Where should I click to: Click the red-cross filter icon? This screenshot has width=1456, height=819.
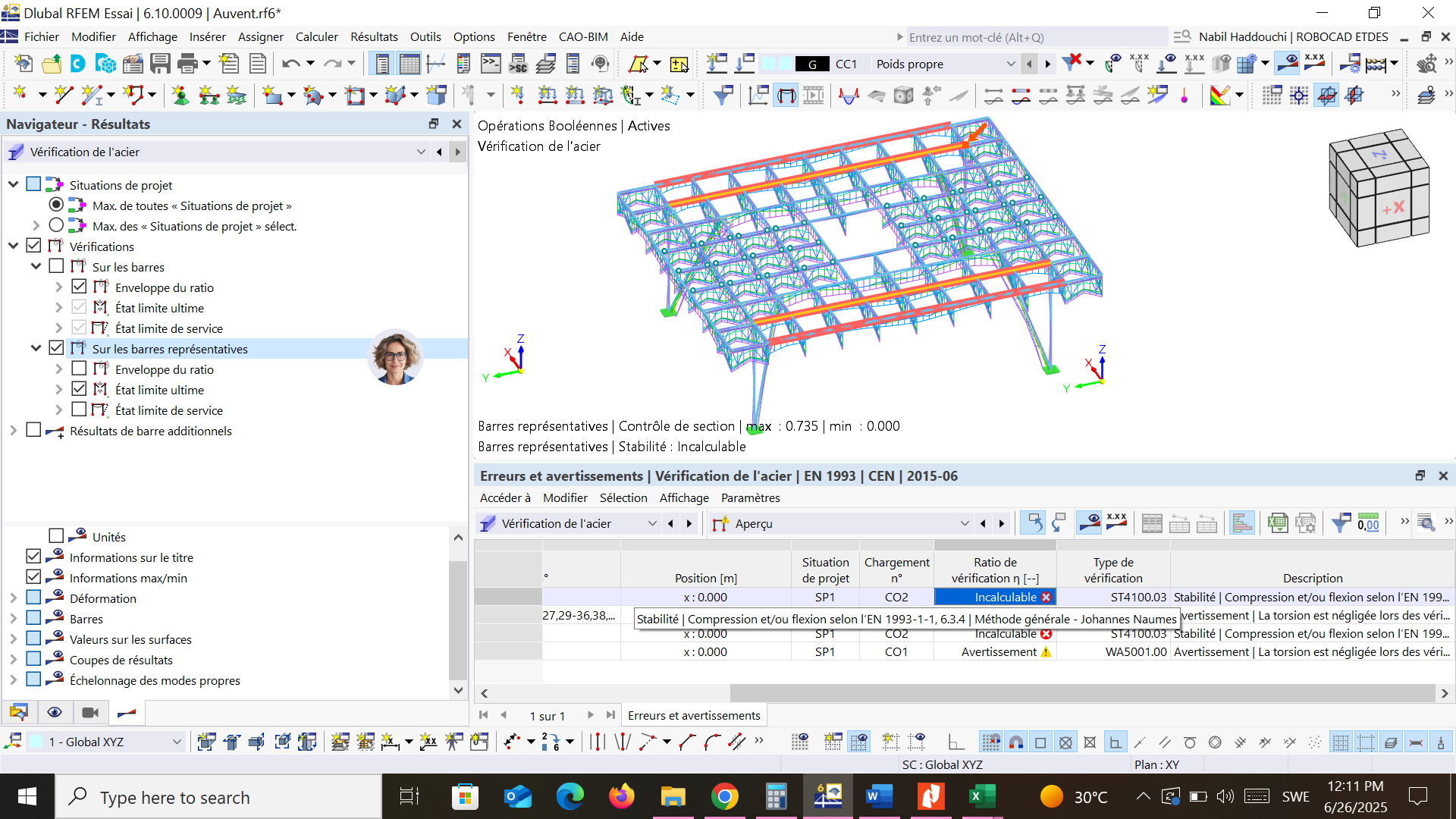pos(1072,64)
